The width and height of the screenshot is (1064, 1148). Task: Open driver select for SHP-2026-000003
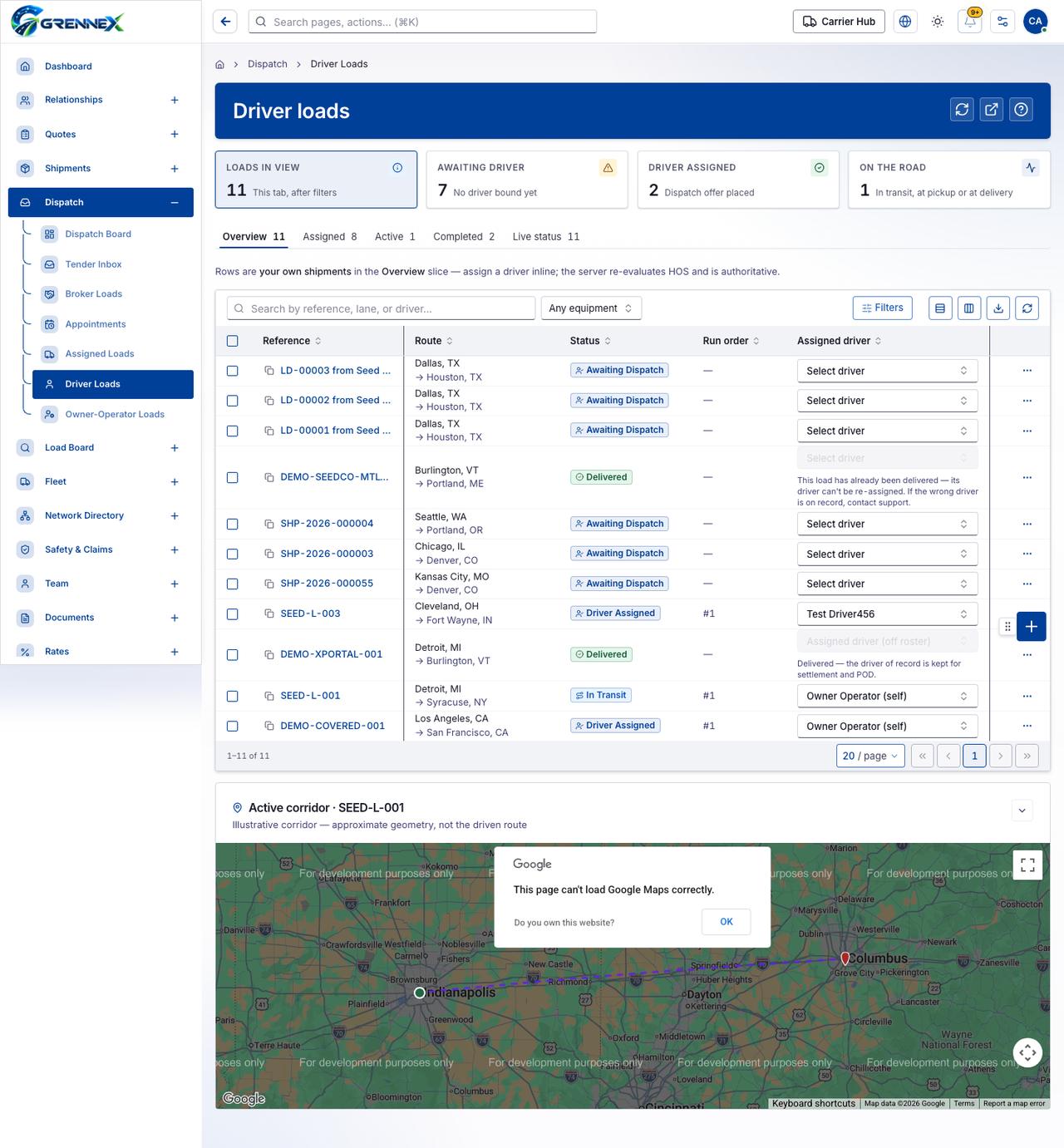point(887,554)
